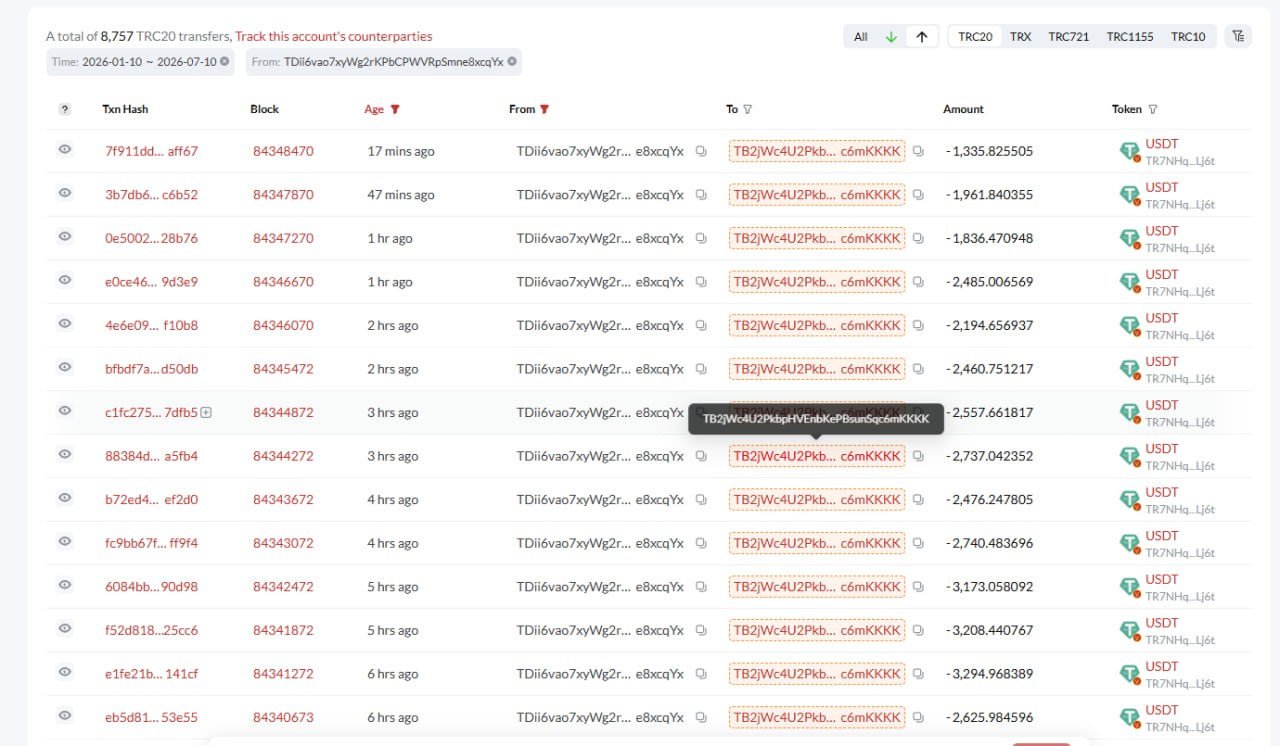Switch to TRC10 tab
This screenshot has height=746, width=1280.
pyautogui.click(x=1188, y=37)
